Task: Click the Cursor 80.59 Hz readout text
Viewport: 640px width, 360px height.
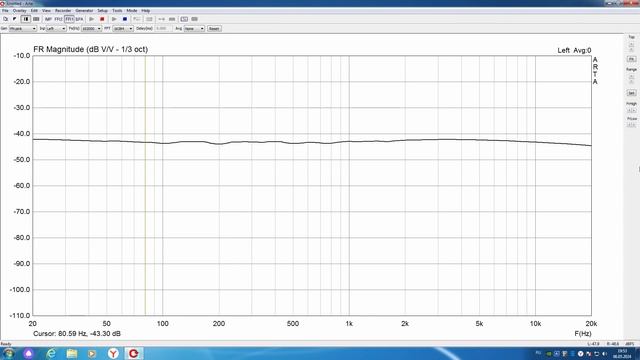Action: pos(77,333)
